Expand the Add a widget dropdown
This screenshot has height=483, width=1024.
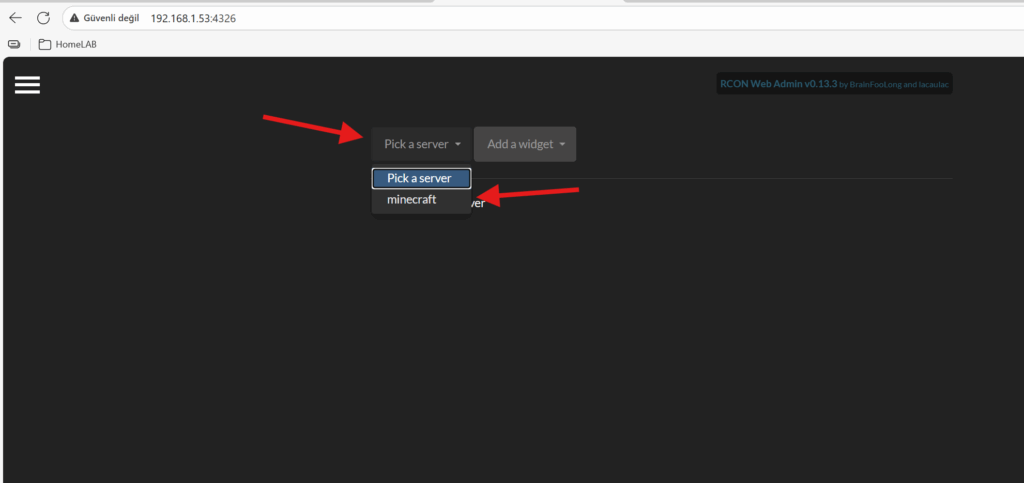coord(520,144)
